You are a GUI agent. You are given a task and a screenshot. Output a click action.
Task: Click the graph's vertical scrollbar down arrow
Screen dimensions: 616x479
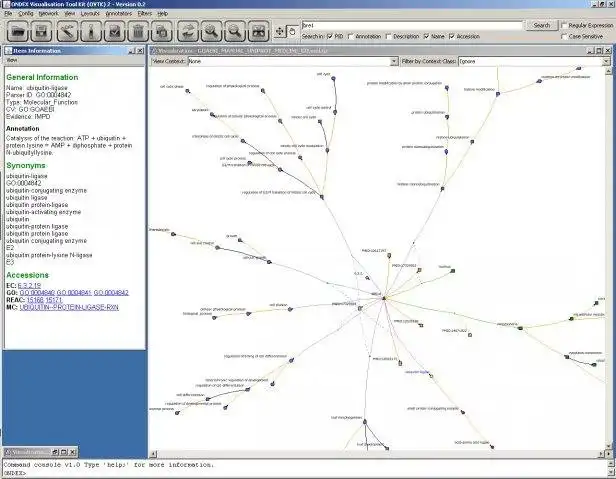pyautogui.click(x=608, y=447)
